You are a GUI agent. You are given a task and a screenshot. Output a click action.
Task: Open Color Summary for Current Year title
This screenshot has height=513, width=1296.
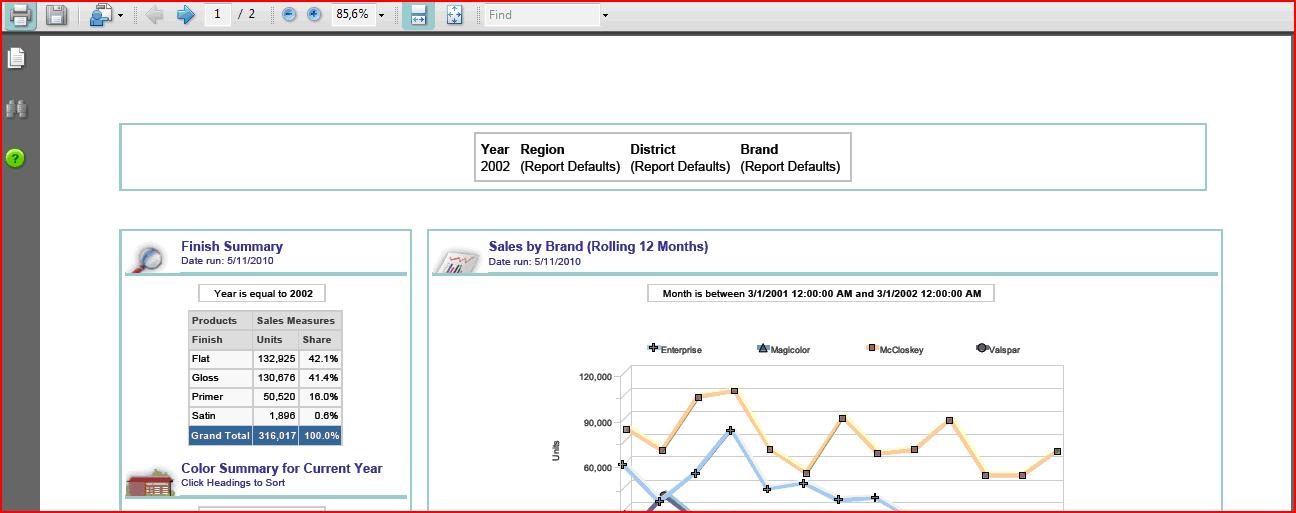click(282, 468)
